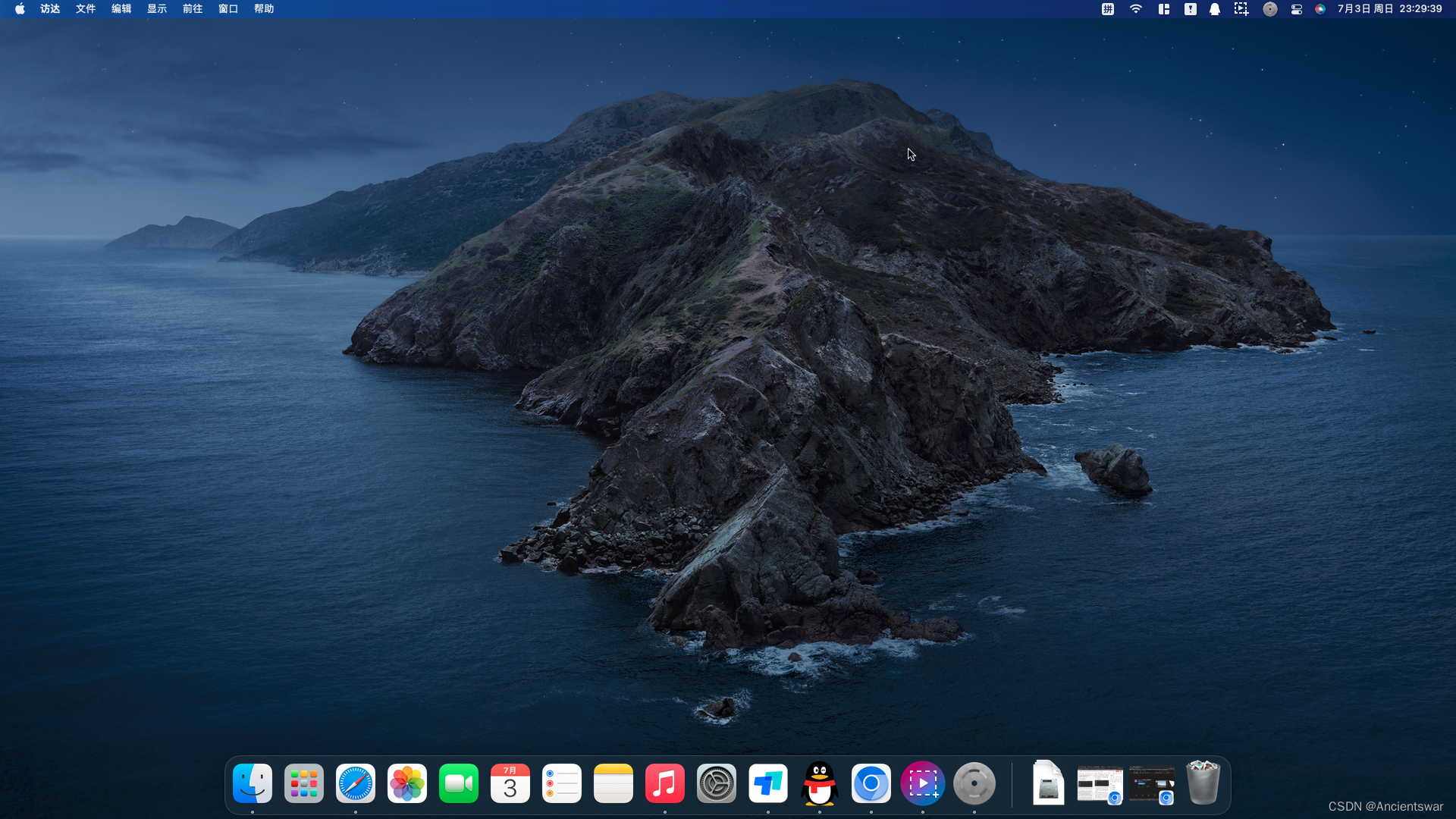
Task: Click the exclamation mark menu bar icon
Action: pyautogui.click(x=1191, y=9)
